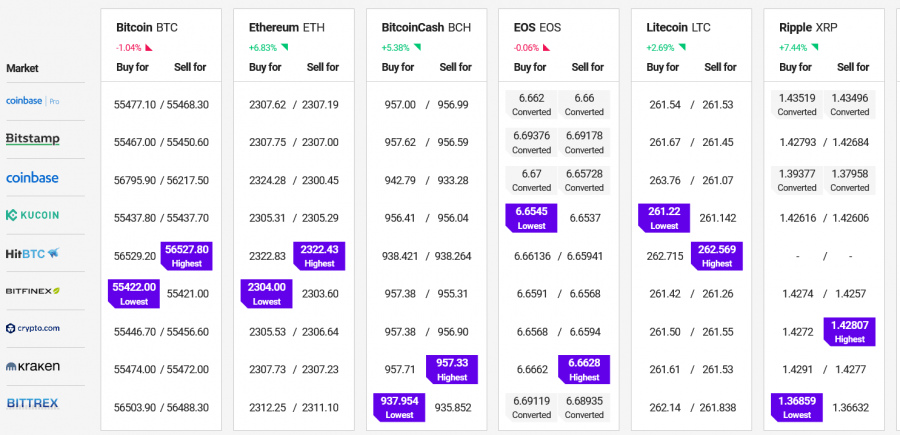Select the Bitcoin lowest buy price 55422.00
Image resolution: width=900 pixels, height=435 pixels.
134,294
